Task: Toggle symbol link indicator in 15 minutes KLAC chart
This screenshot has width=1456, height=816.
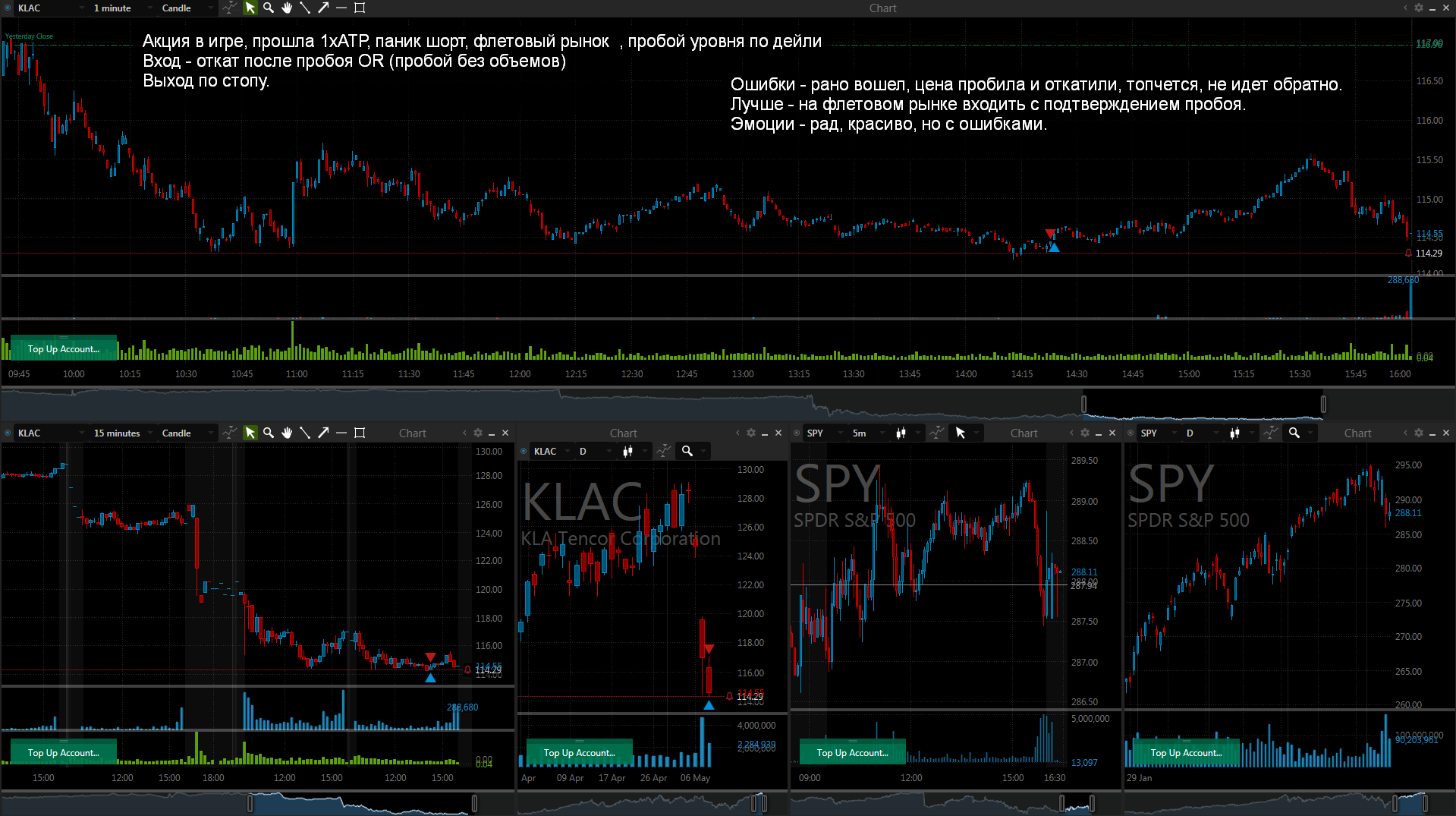Action: pyautogui.click(x=8, y=433)
